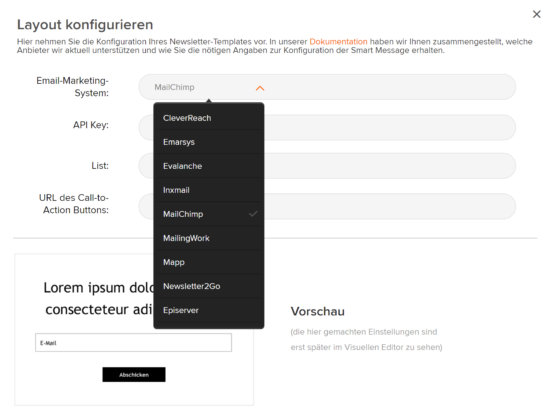The image size is (550, 411).
Task: Select Episerver from the list
Action: 209,310
